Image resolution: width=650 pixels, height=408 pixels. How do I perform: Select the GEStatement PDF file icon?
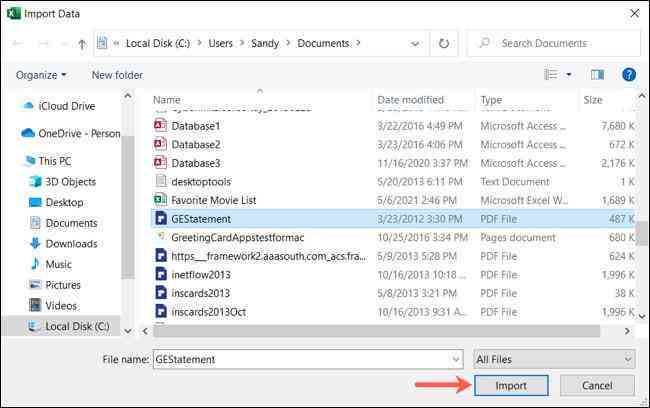tap(161, 219)
